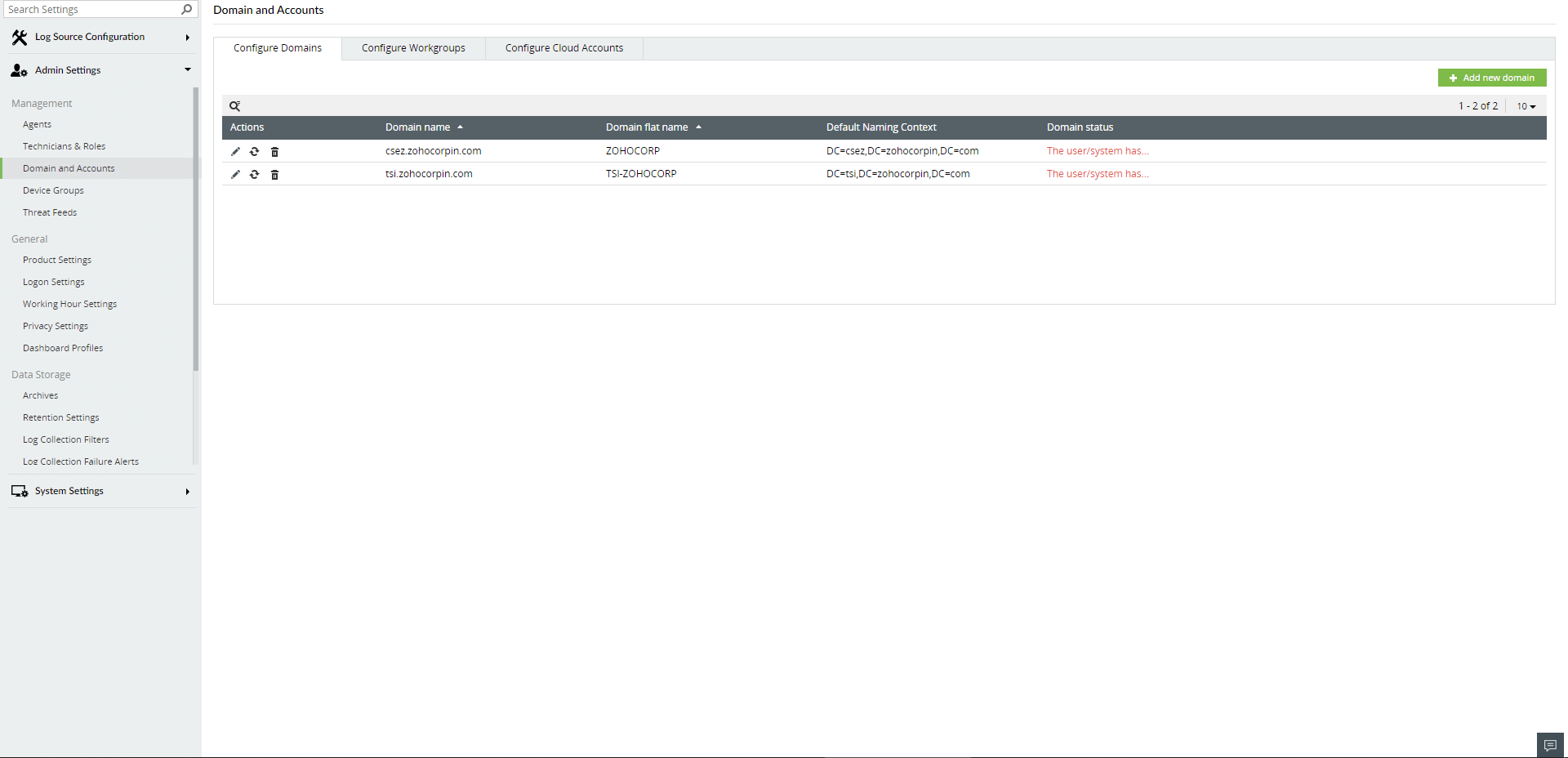Click inside the Search Settings field
Viewport: 1568px width, 758px height.
[x=90, y=9]
